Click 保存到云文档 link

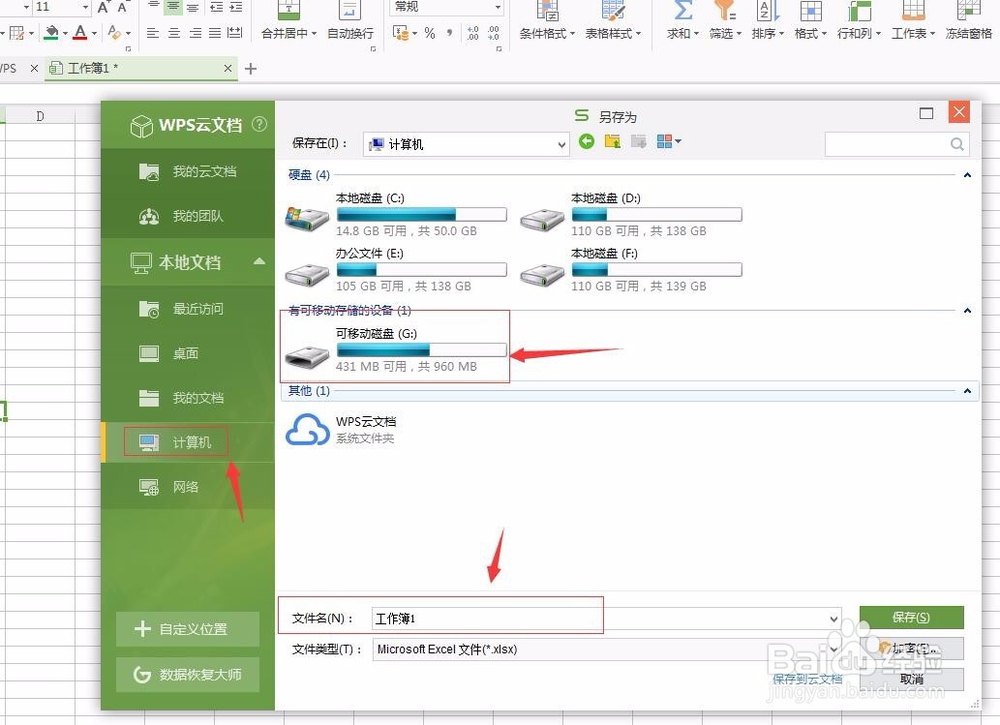point(807,679)
